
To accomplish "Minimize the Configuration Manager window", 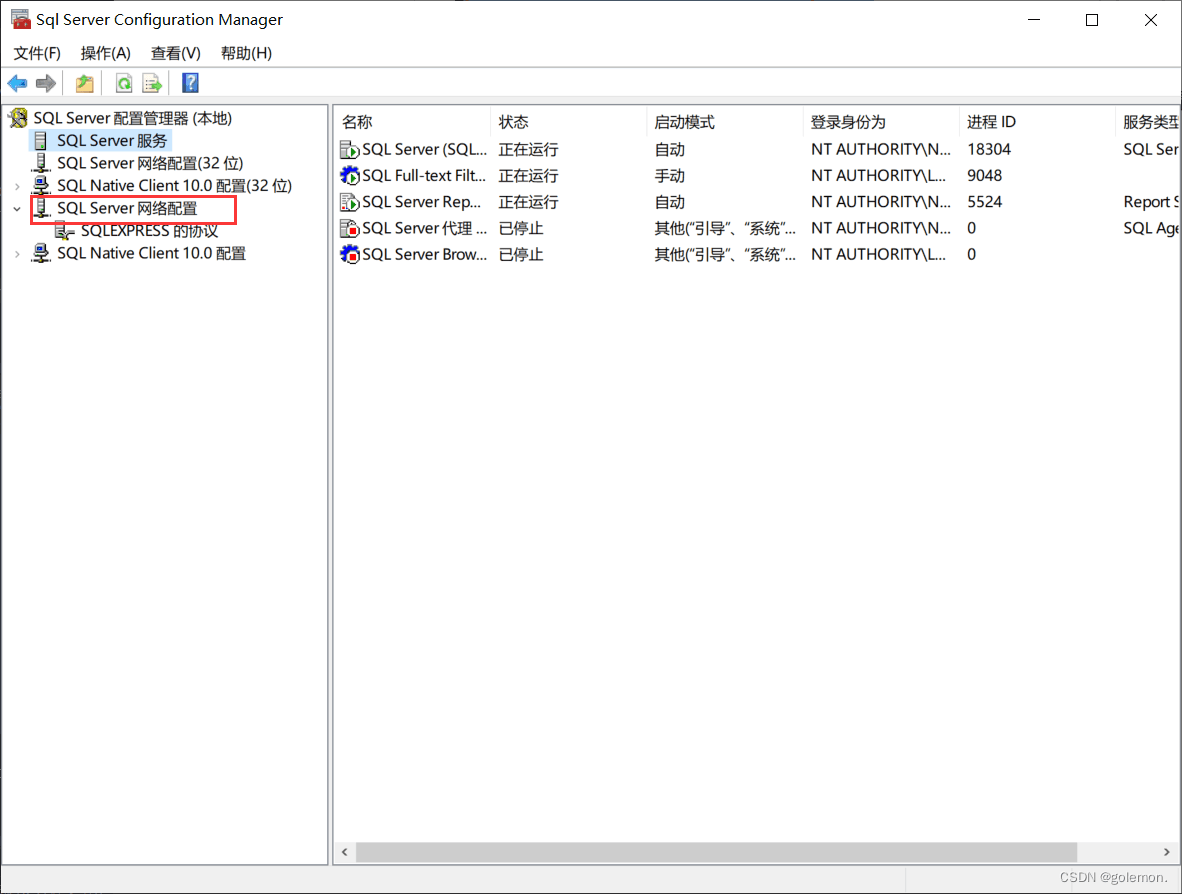I will coord(1033,20).
